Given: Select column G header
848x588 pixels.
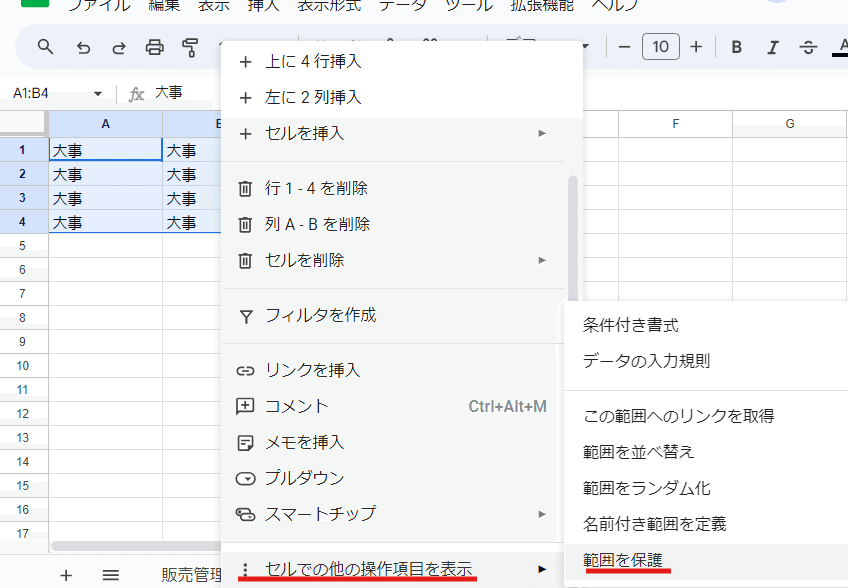Looking at the screenshot, I should 790,124.
